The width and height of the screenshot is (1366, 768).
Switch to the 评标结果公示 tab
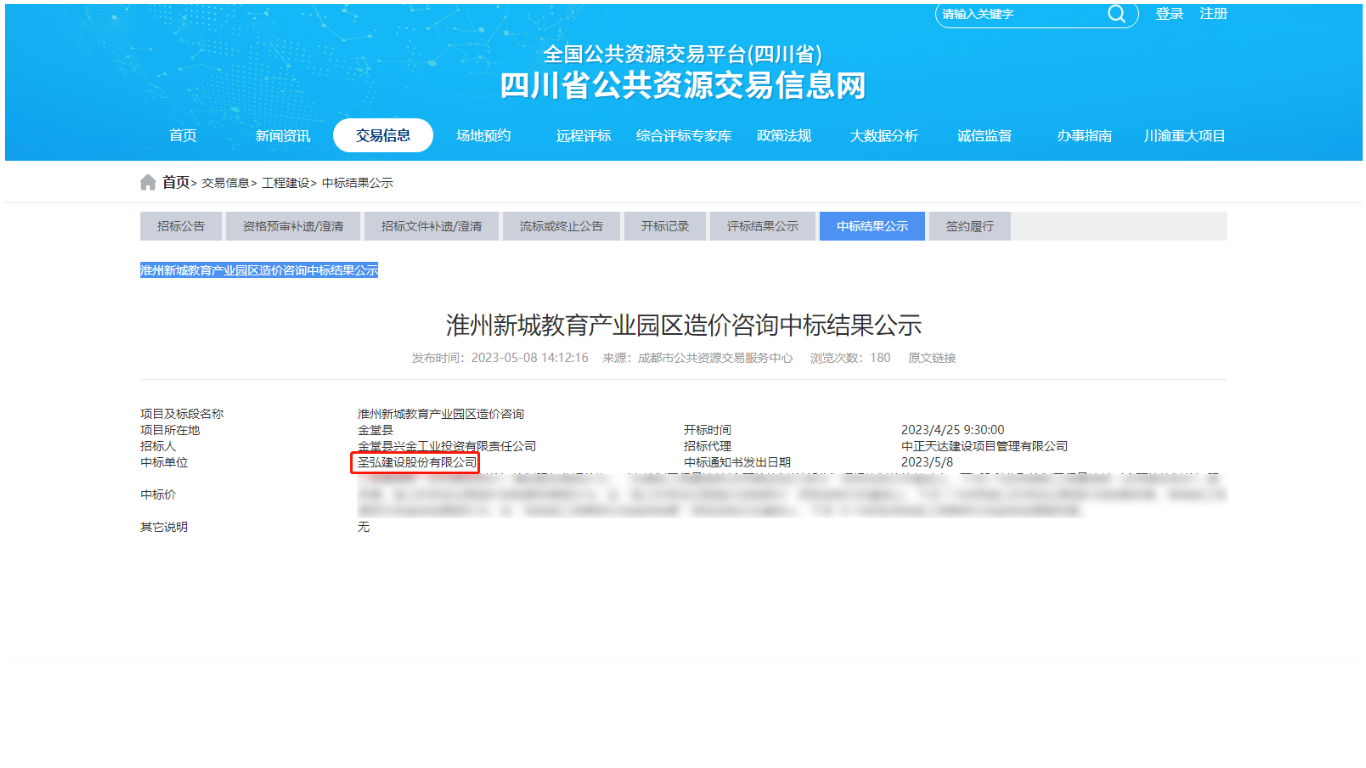coord(763,226)
